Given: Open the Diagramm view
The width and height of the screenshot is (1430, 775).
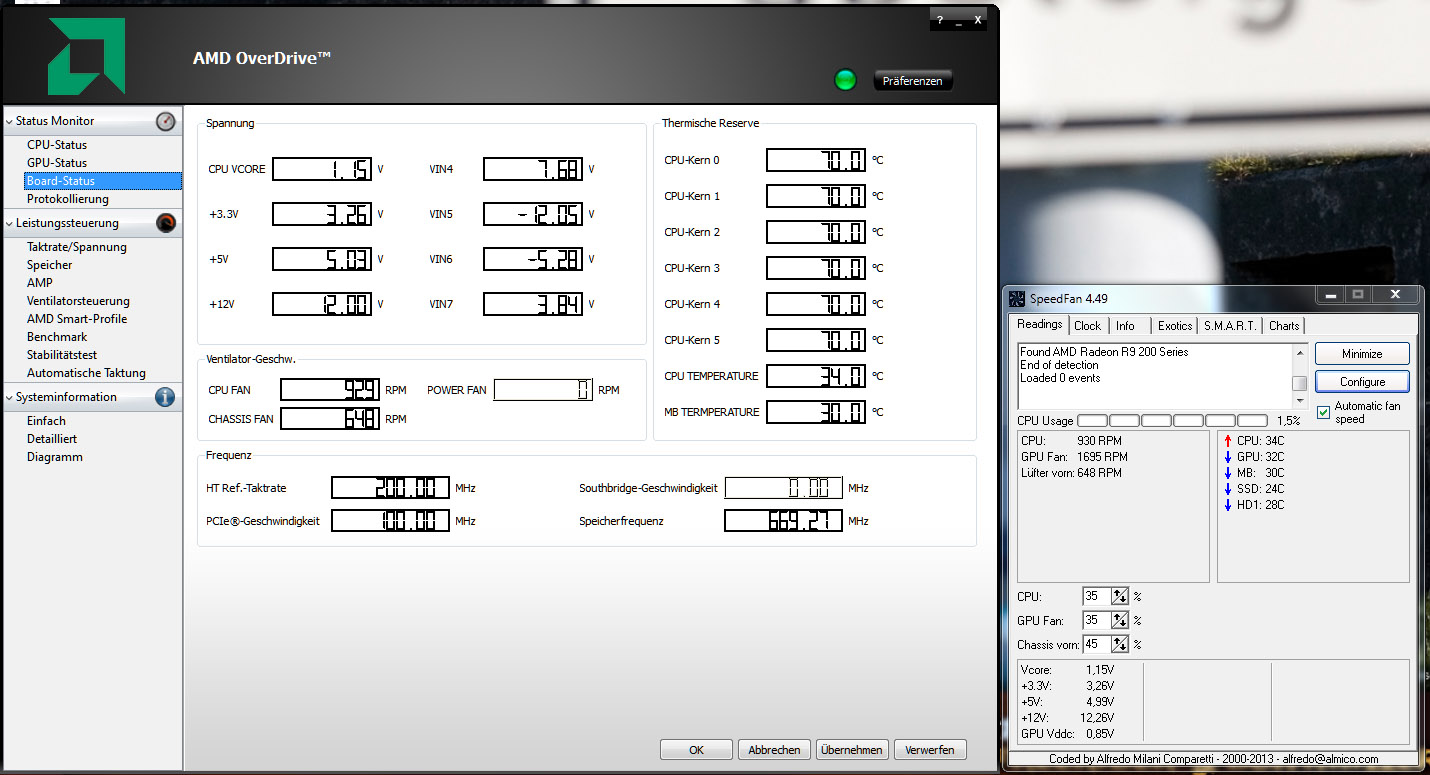Looking at the screenshot, I should (55, 457).
